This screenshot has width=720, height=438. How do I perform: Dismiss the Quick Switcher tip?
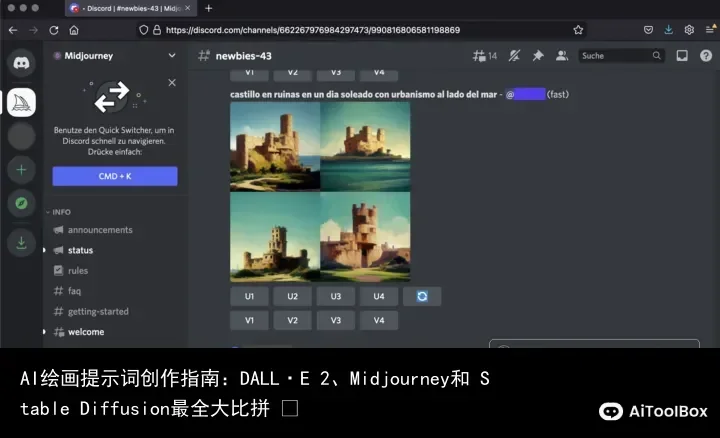pos(172,83)
